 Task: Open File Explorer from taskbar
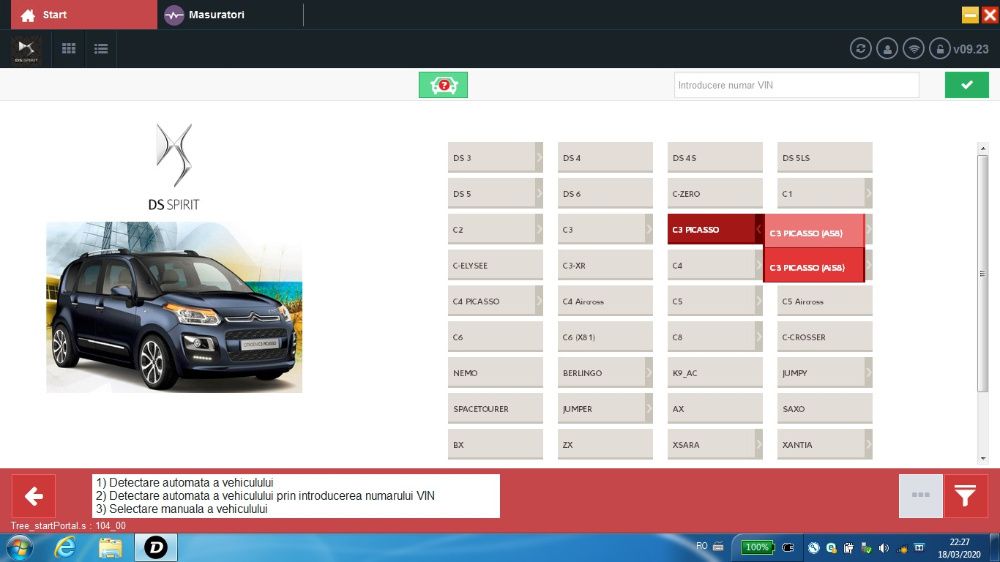[x=110, y=547]
